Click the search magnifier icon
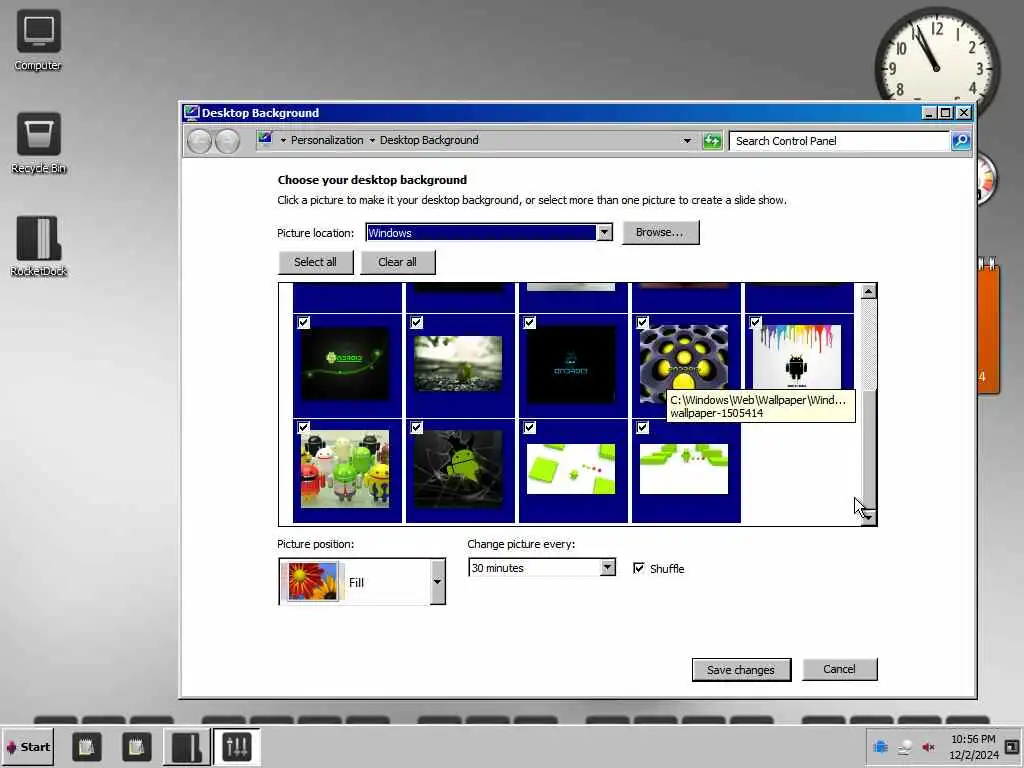1024x768 pixels. [x=961, y=140]
